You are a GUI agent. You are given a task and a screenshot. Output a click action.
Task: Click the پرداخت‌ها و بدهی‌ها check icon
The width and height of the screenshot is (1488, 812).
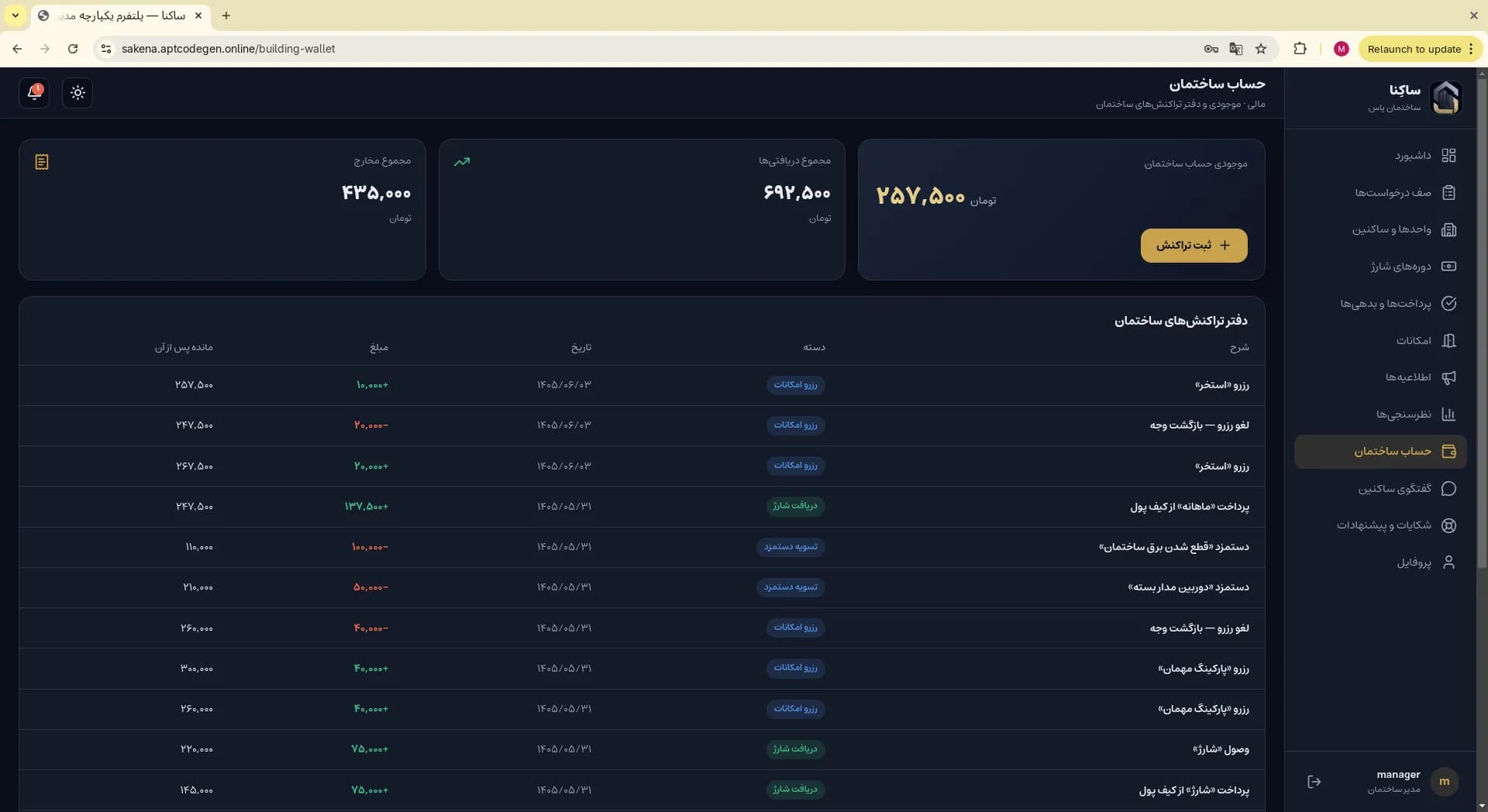click(x=1448, y=304)
